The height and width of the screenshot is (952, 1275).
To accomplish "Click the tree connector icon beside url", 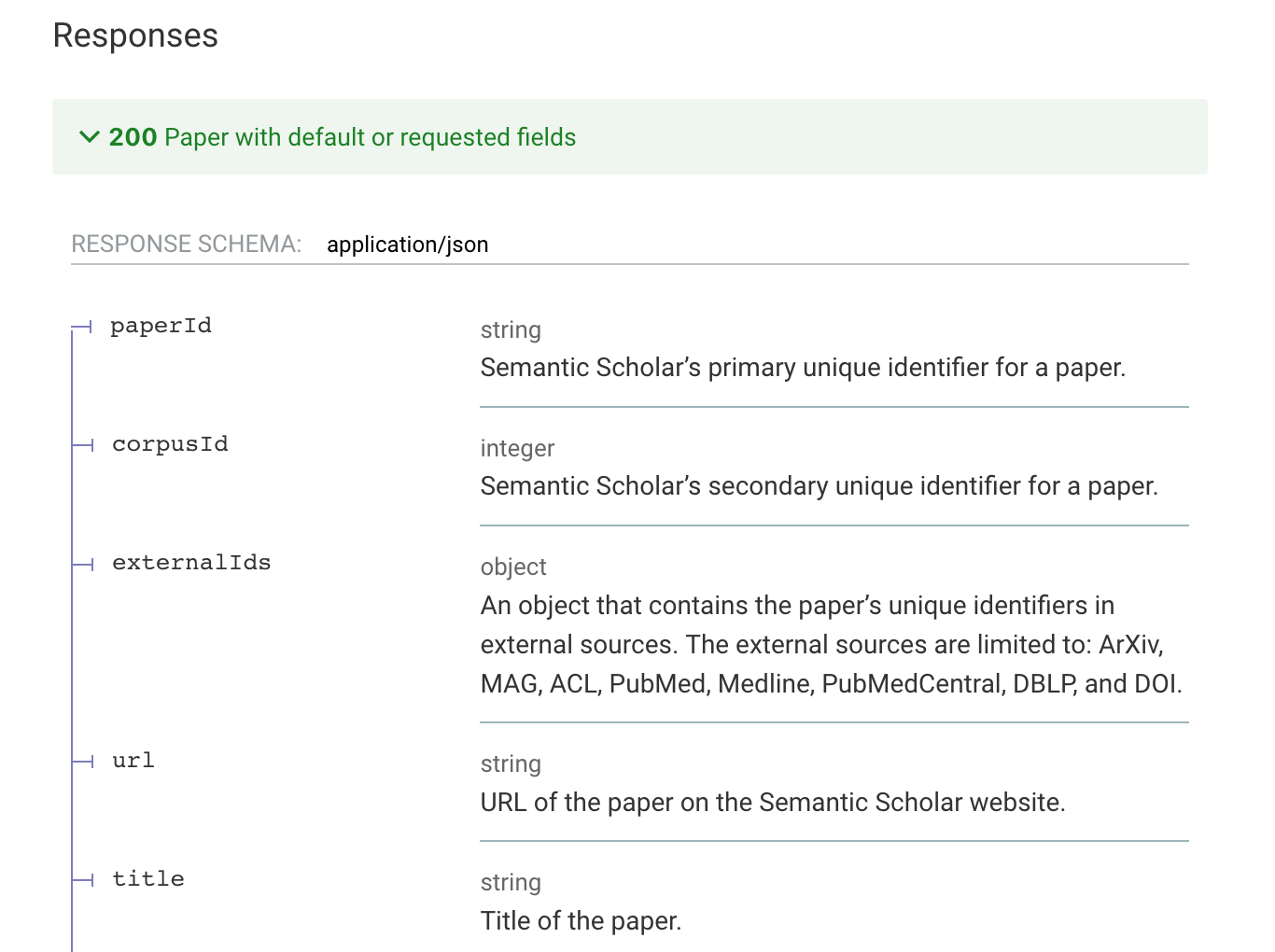I will [x=83, y=762].
